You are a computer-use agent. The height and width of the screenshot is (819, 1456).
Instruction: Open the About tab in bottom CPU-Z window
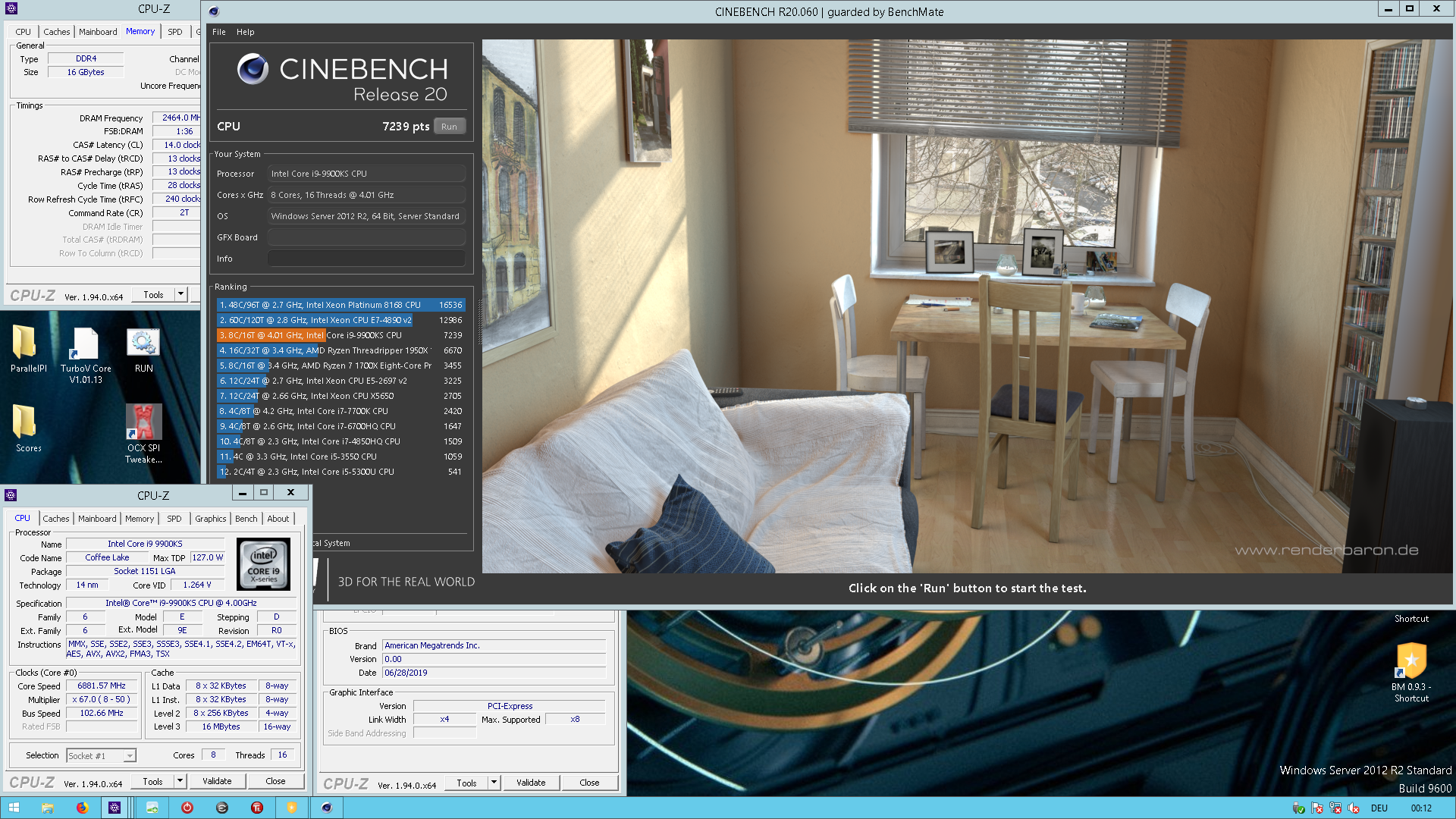(278, 519)
